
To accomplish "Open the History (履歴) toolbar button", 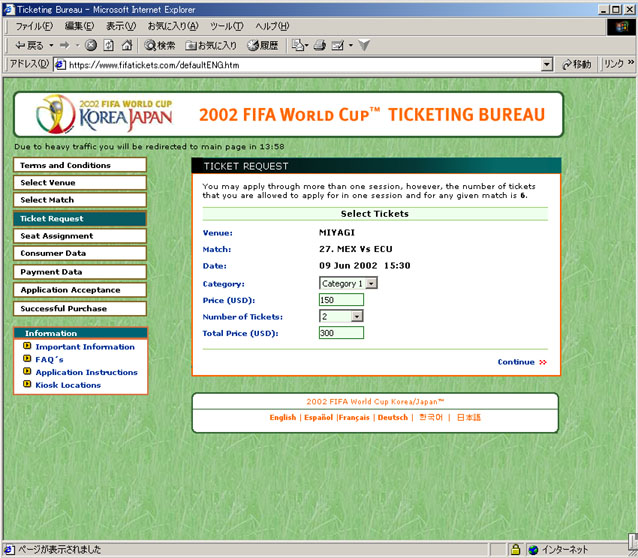I will click(263, 45).
